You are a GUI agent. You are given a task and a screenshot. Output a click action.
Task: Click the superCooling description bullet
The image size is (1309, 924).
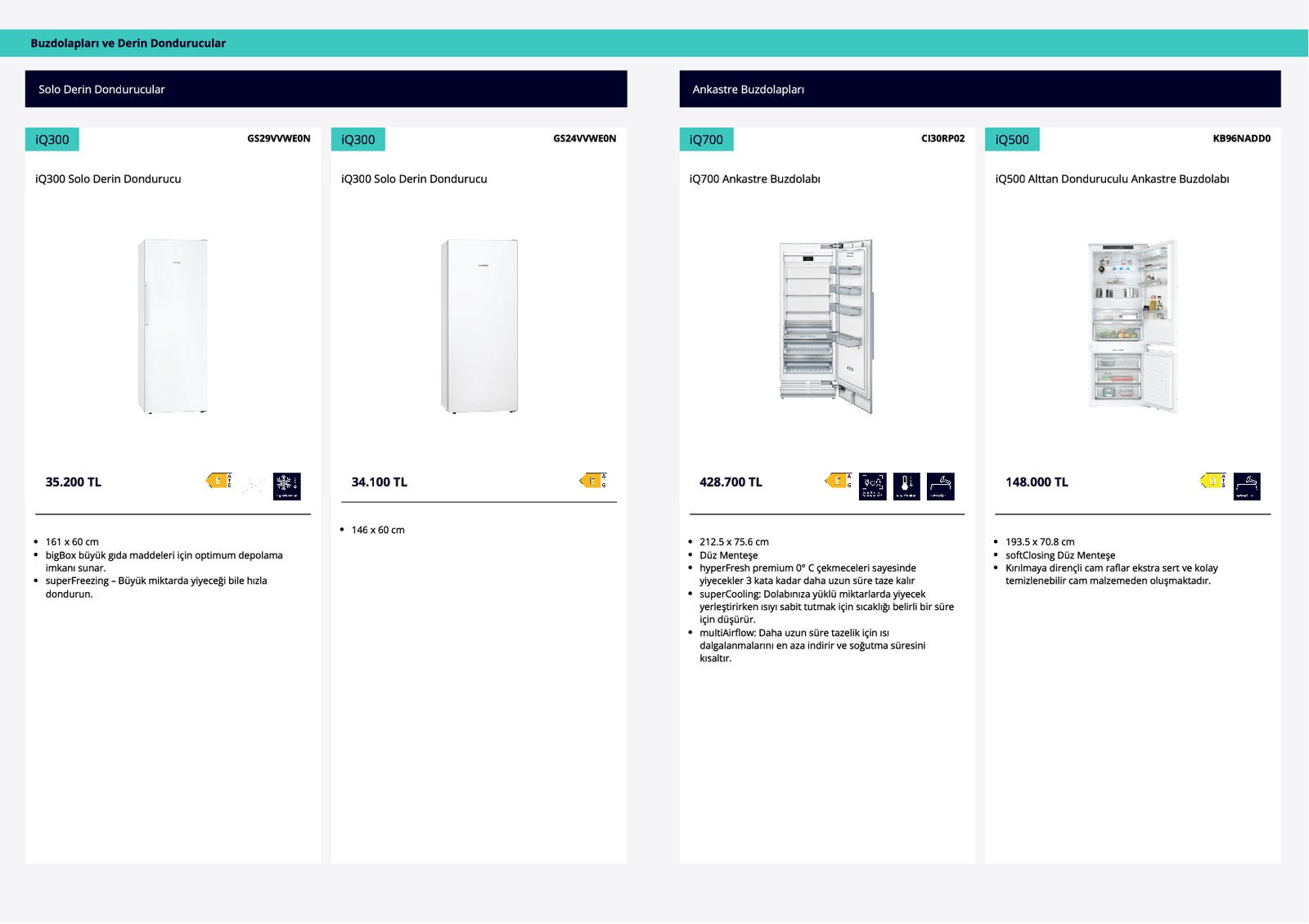pos(826,607)
